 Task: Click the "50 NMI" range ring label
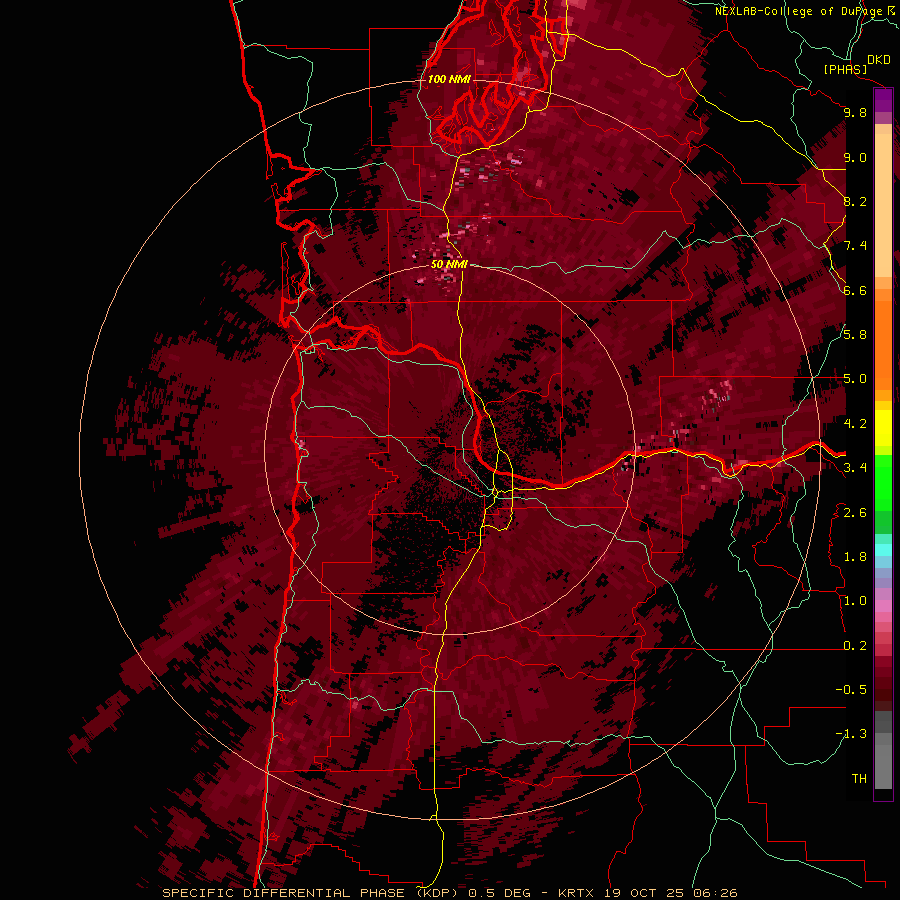pos(449,264)
